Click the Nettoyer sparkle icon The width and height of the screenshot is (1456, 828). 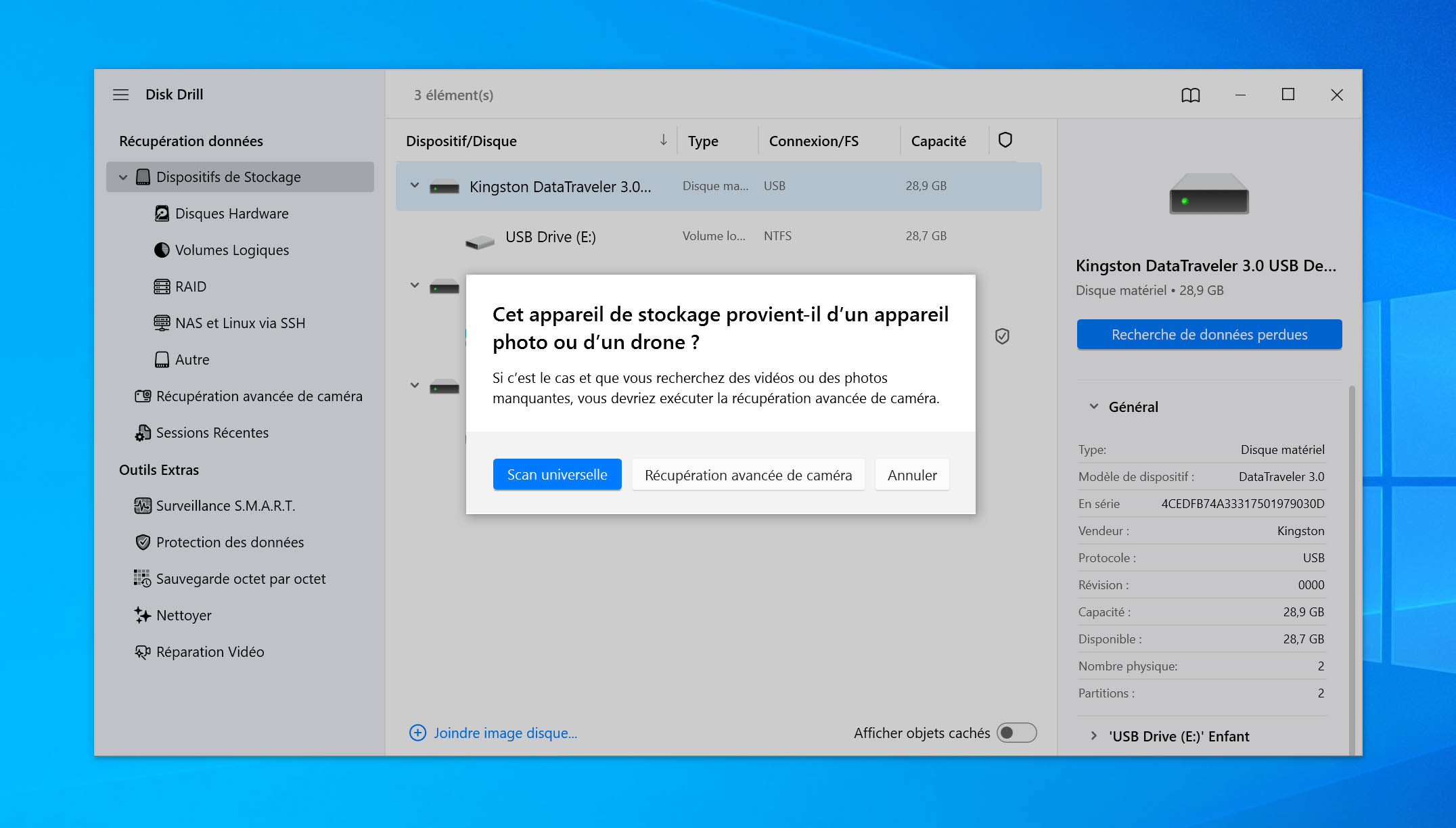coord(142,615)
